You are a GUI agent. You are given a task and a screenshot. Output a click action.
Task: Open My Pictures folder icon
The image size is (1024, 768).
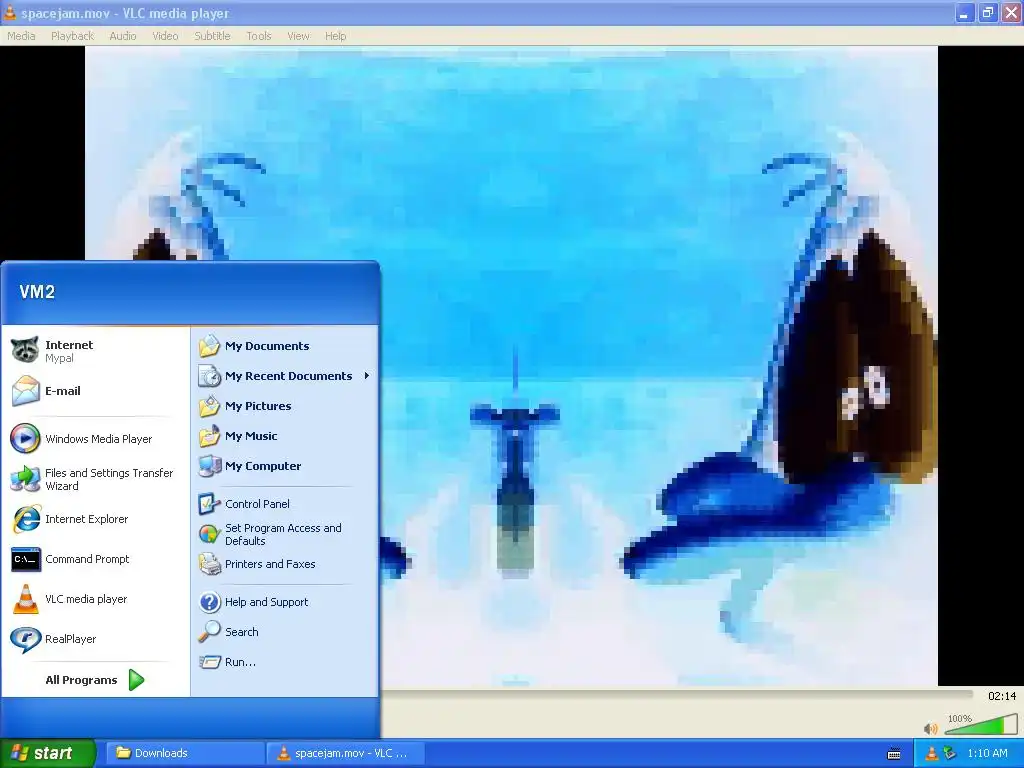(210, 406)
